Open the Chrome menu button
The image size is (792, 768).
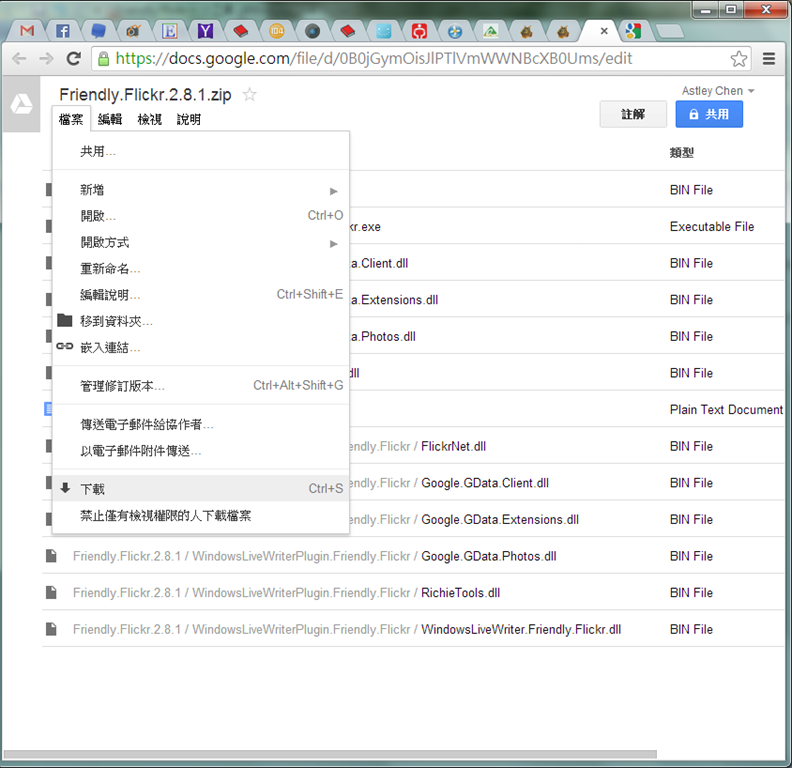pos(769,59)
